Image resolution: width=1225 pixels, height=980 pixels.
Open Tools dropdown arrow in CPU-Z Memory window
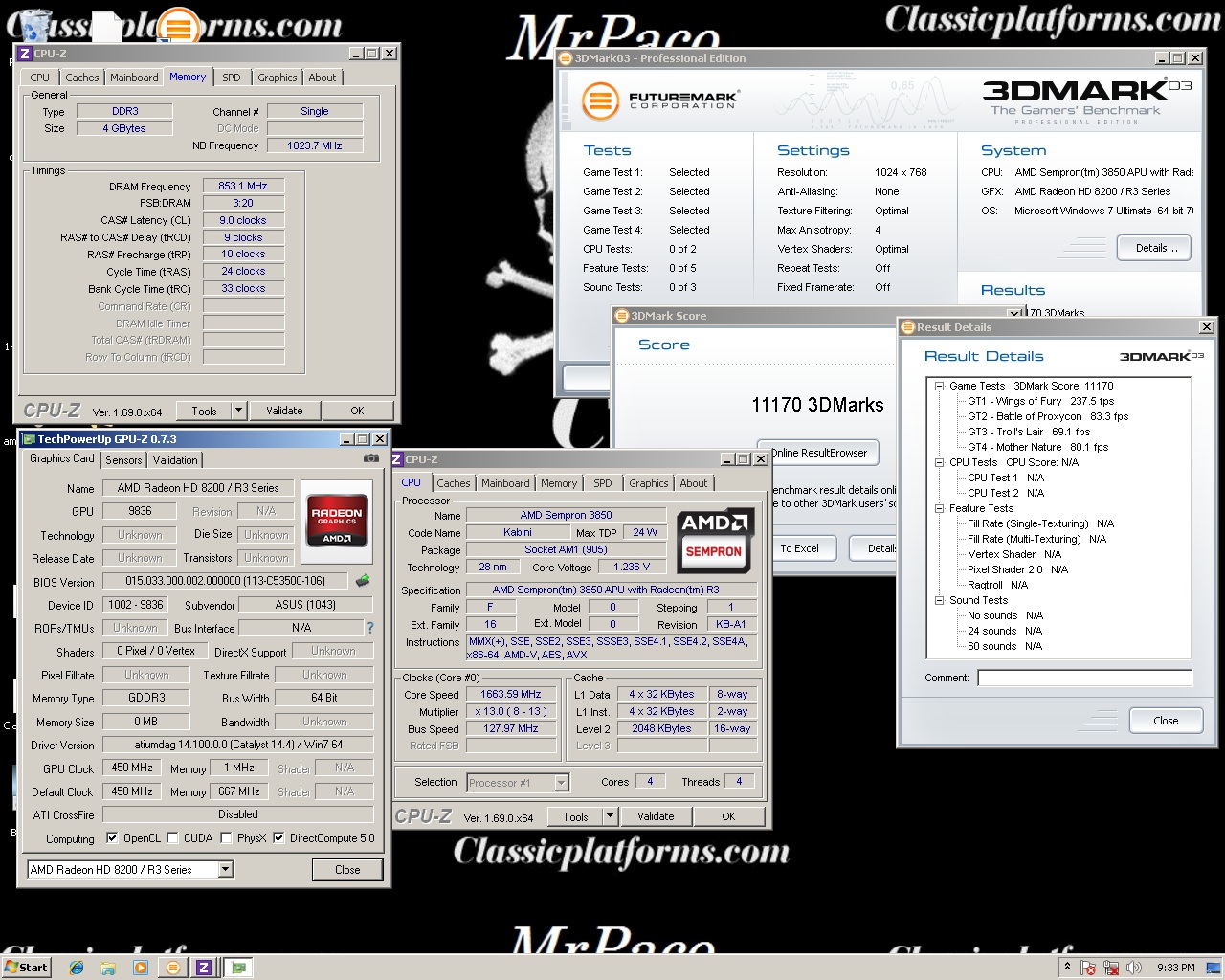click(x=238, y=411)
